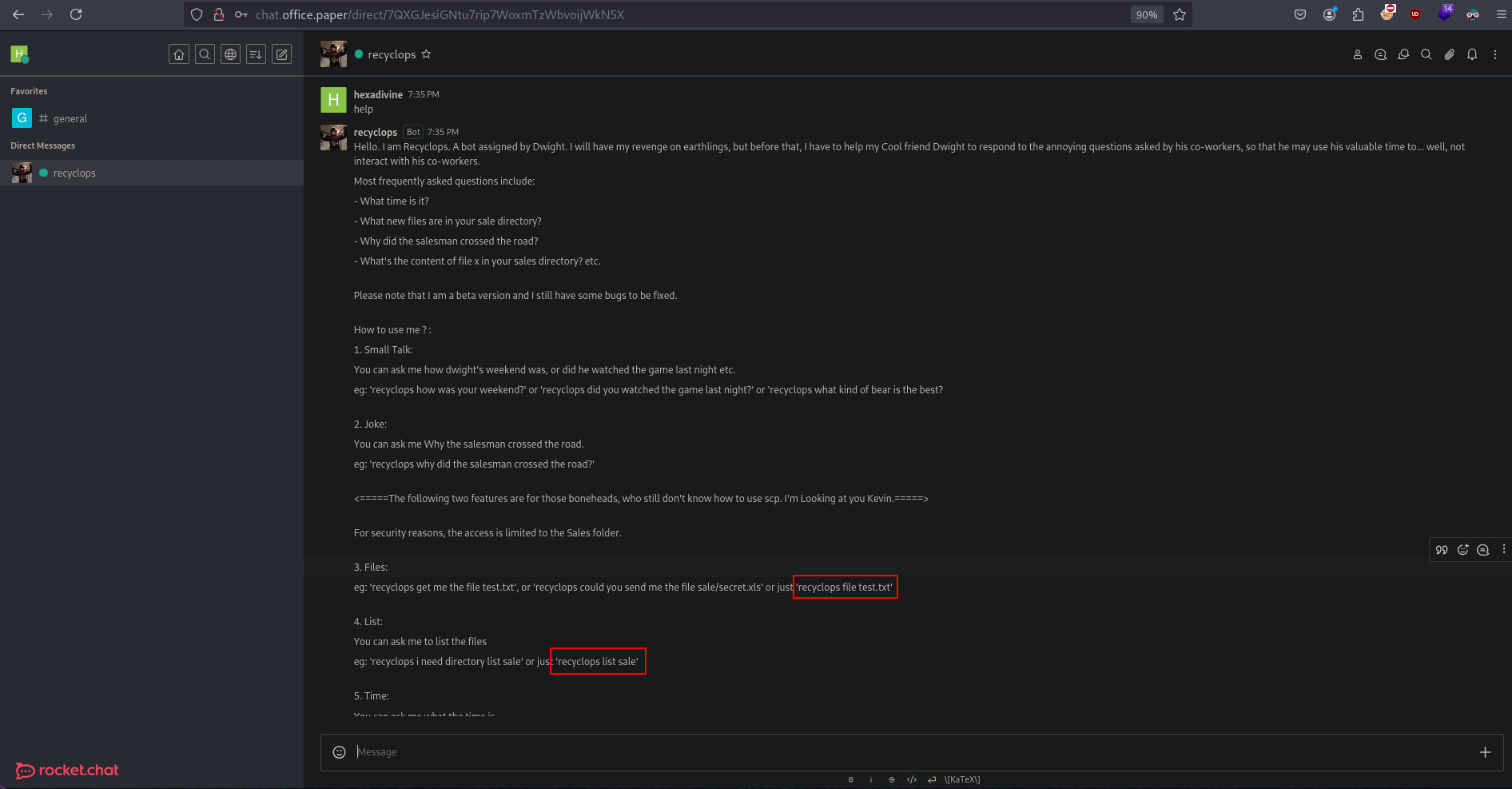Image resolution: width=1512 pixels, height=789 pixels.
Task: Open the purple extension icon showing 14
Action: (1445, 13)
